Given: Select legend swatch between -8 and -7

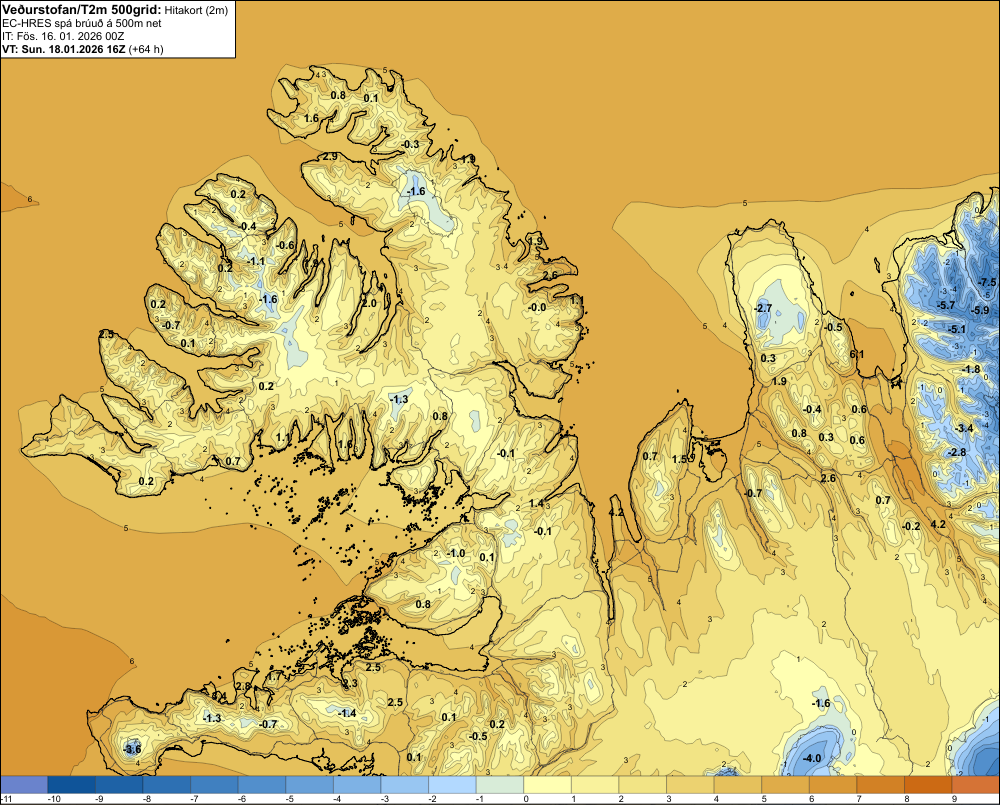Looking at the screenshot, I should [x=166, y=784].
